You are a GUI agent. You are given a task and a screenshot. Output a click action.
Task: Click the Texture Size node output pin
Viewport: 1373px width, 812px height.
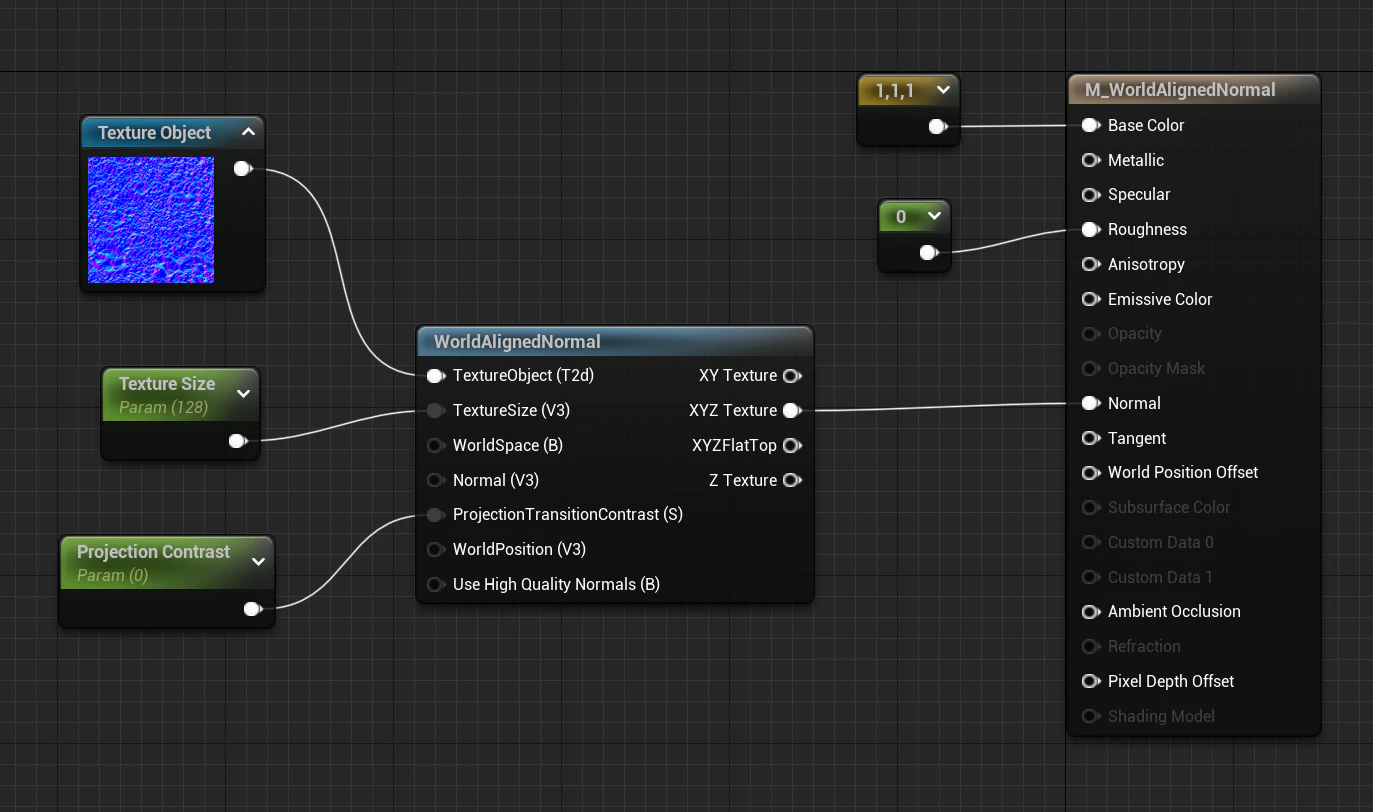[x=238, y=441]
